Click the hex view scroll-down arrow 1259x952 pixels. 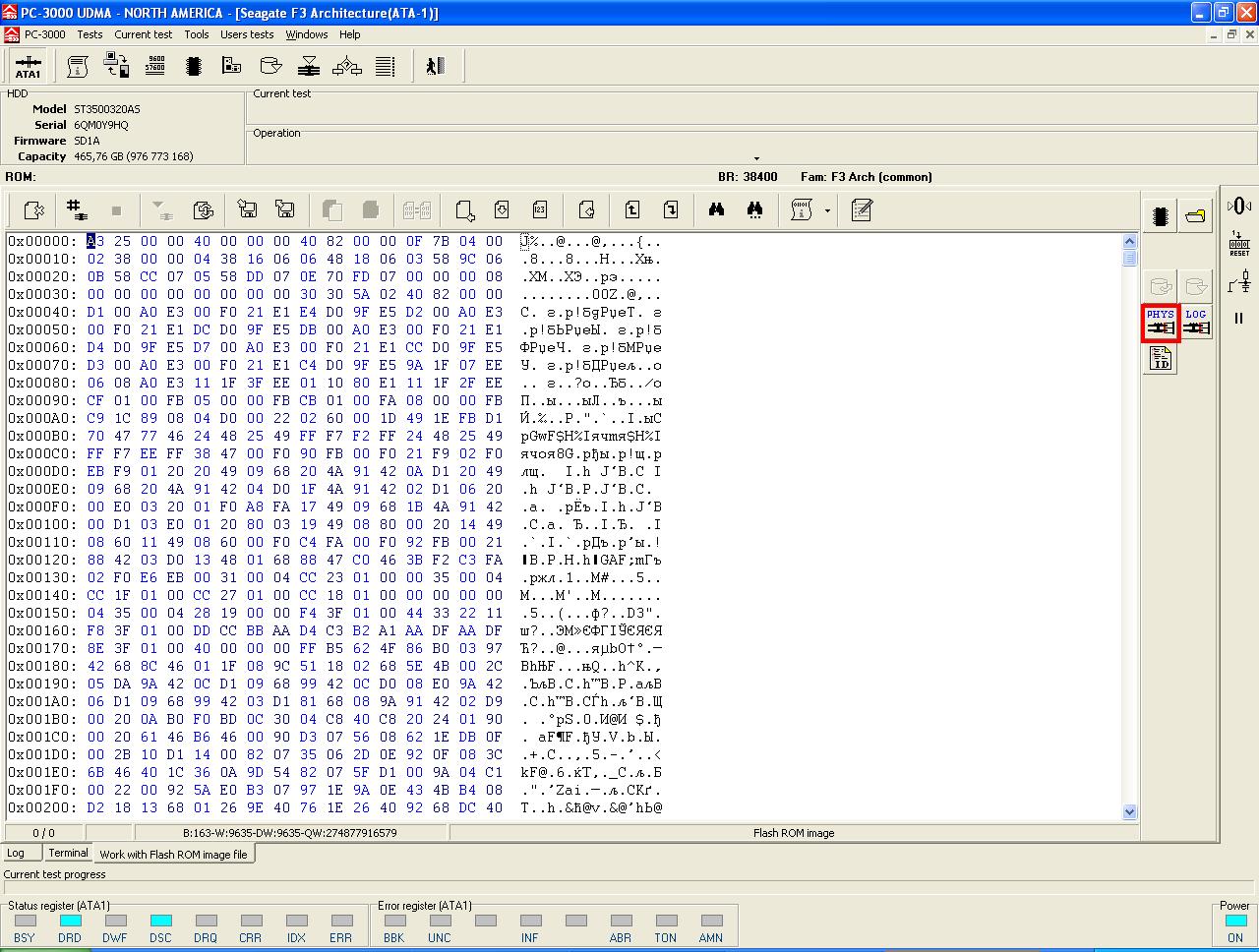tap(1129, 812)
